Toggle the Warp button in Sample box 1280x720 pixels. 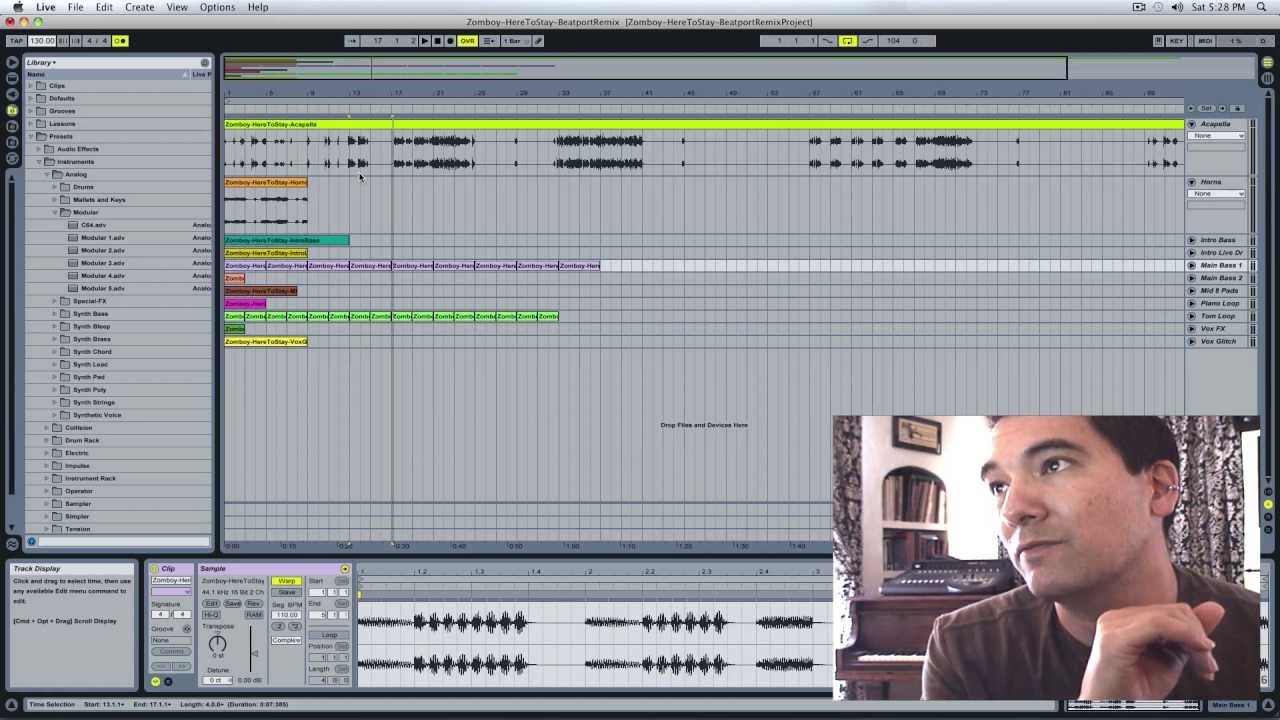287,581
